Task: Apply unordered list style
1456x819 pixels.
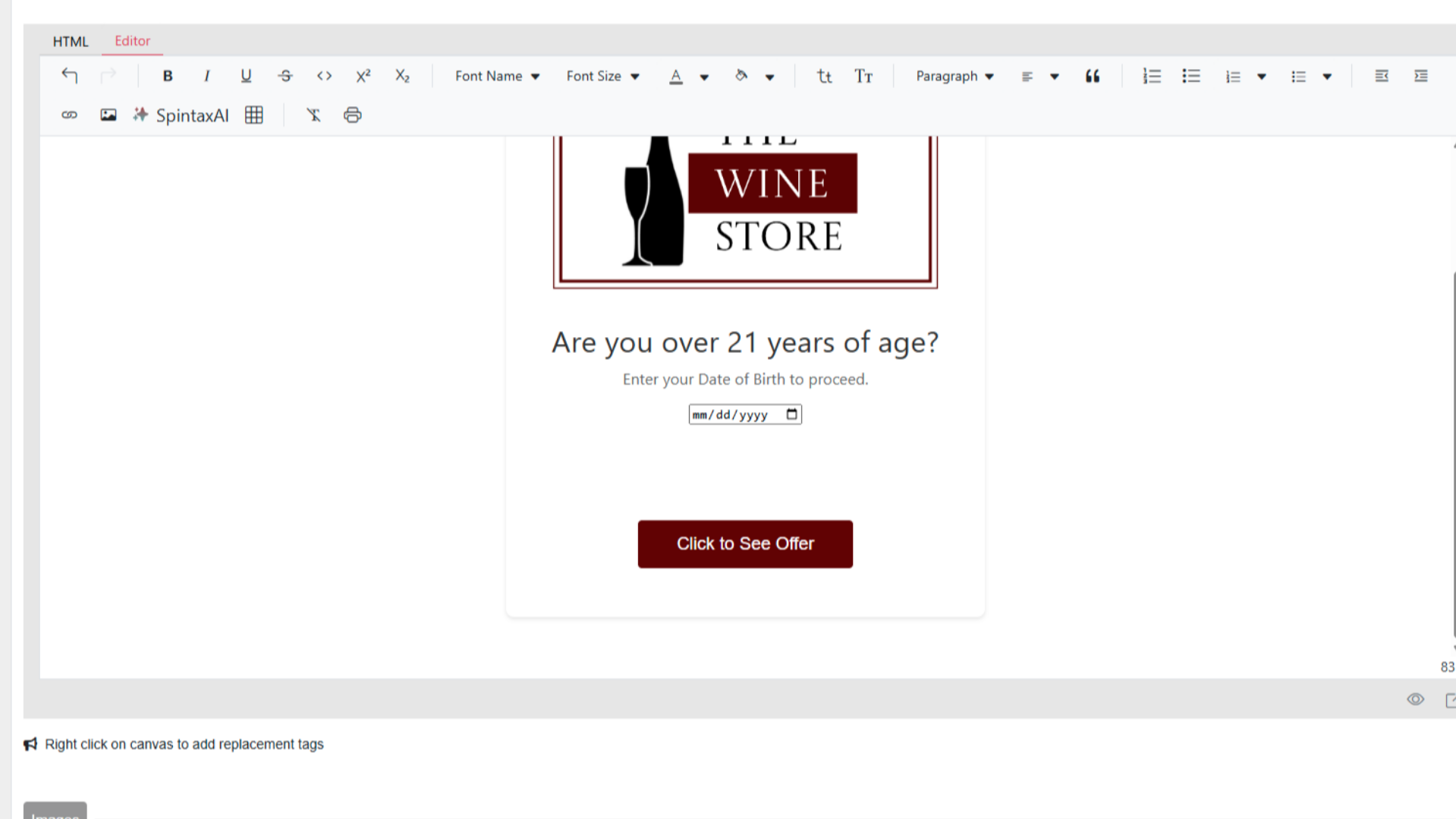Action: point(1299,77)
